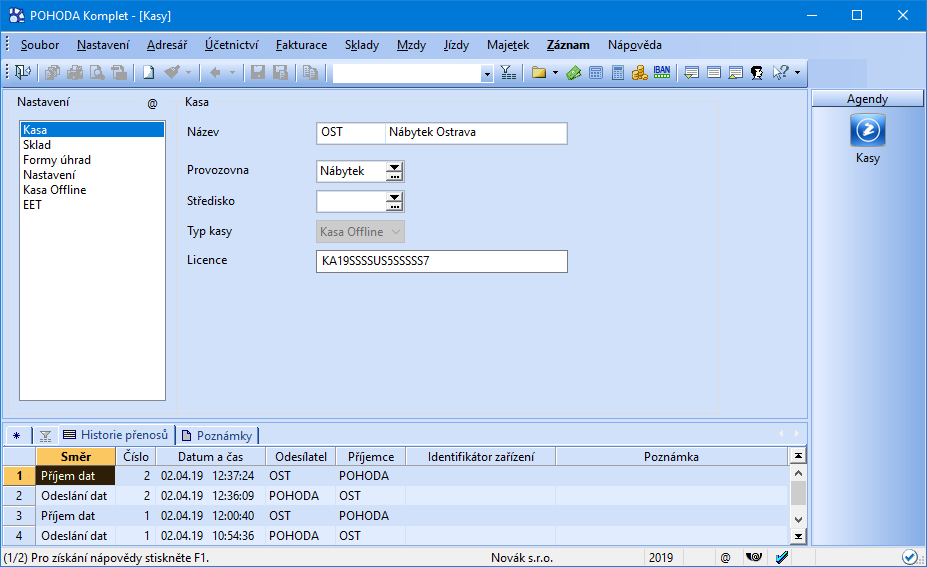Click the second floppy disk save icon

tap(280, 73)
